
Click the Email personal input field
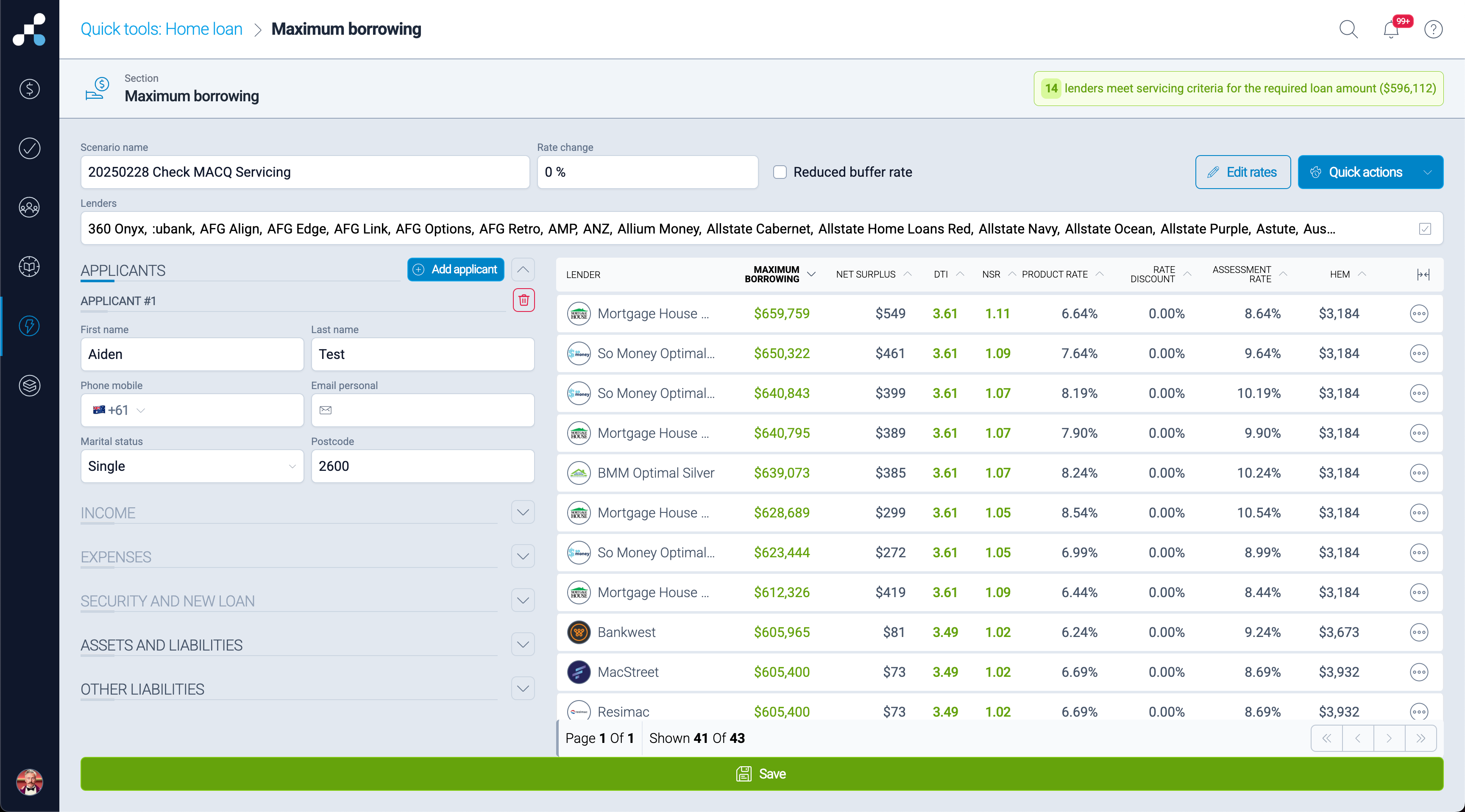(x=423, y=410)
